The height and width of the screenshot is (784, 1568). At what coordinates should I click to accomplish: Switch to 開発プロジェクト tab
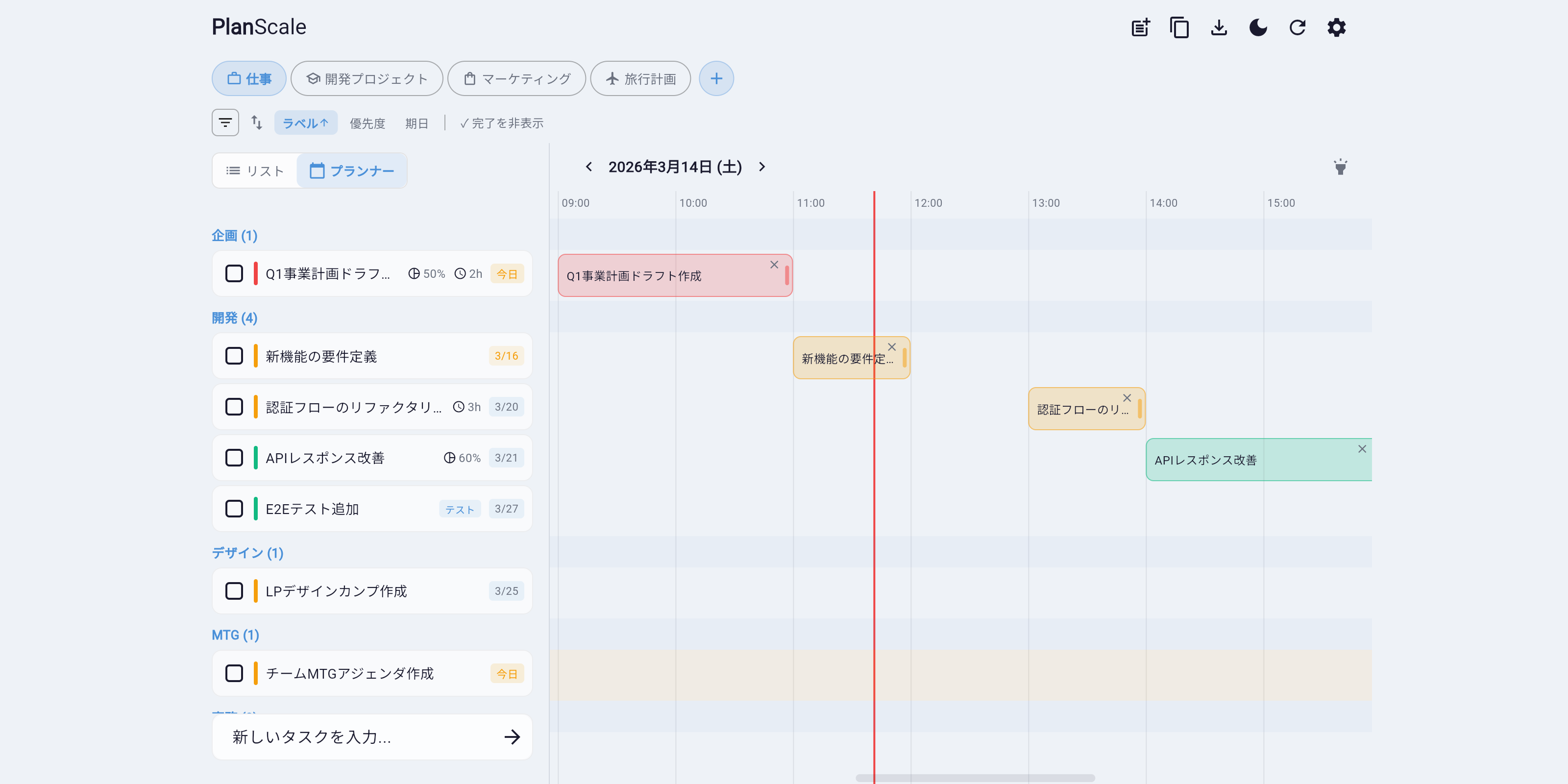pyautogui.click(x=367, y=78)
